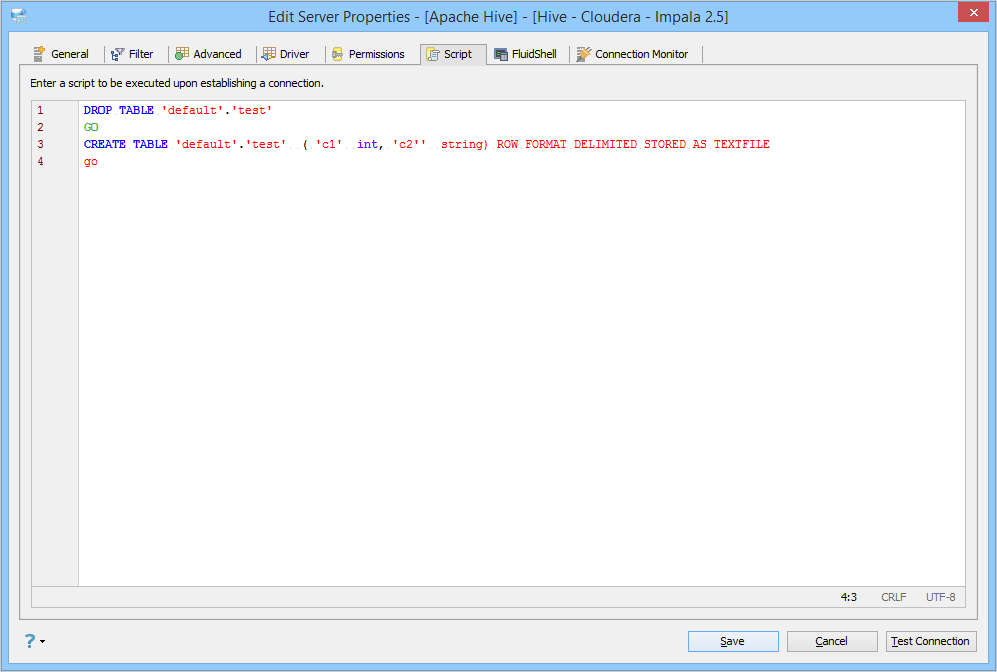Click the ROW keyword on line 3

(507, 144)
